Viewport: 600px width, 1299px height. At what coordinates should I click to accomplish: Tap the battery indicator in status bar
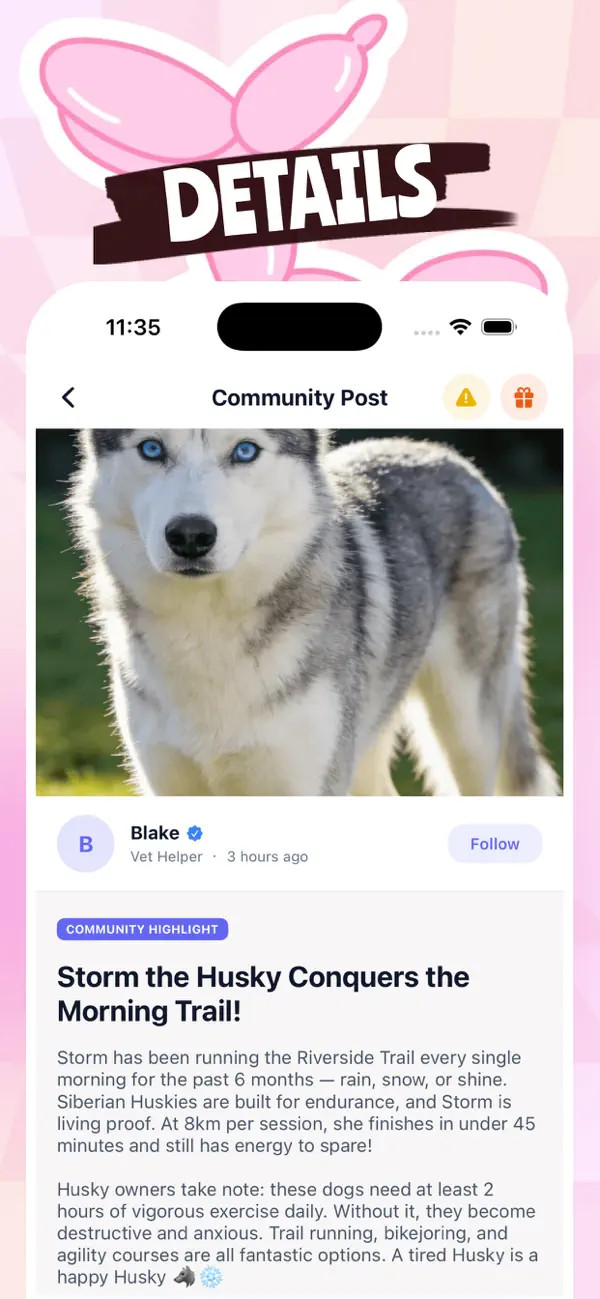click(498, 327)
